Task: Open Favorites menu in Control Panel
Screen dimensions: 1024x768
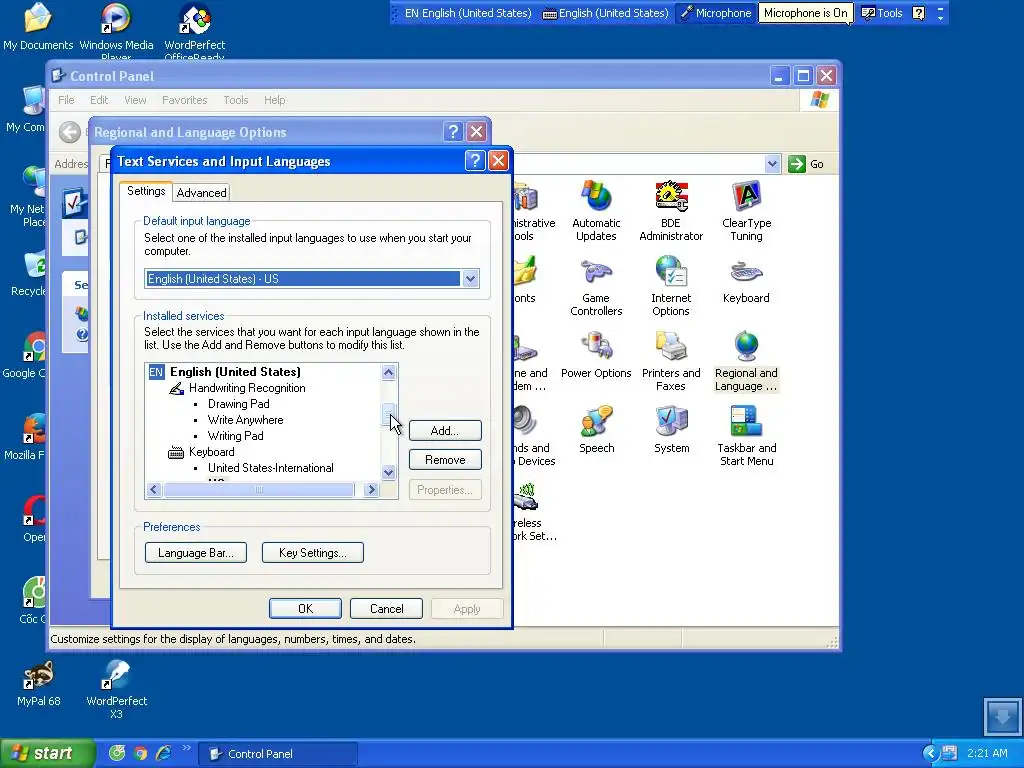Action: (x=184, y=100)
